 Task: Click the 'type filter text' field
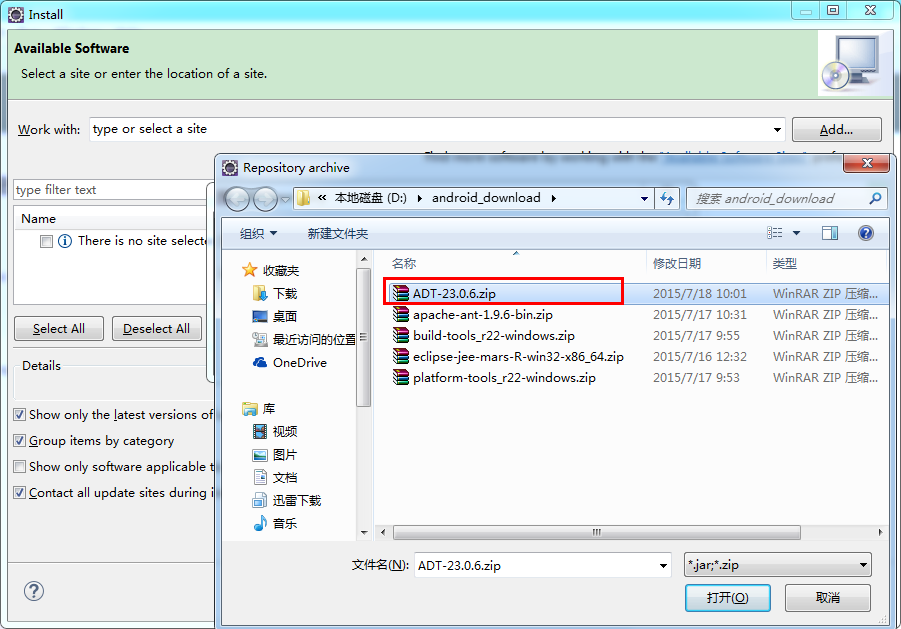click(112, 190)
